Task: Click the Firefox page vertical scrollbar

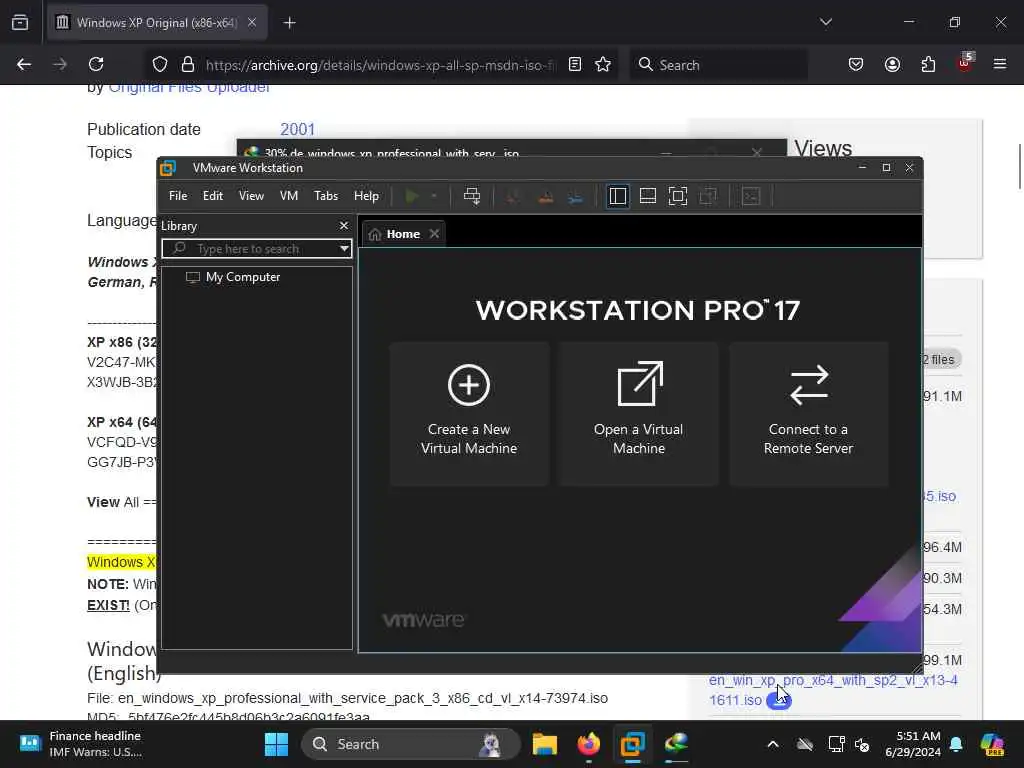Action: pyautogui.click(x=1019, y=167)
